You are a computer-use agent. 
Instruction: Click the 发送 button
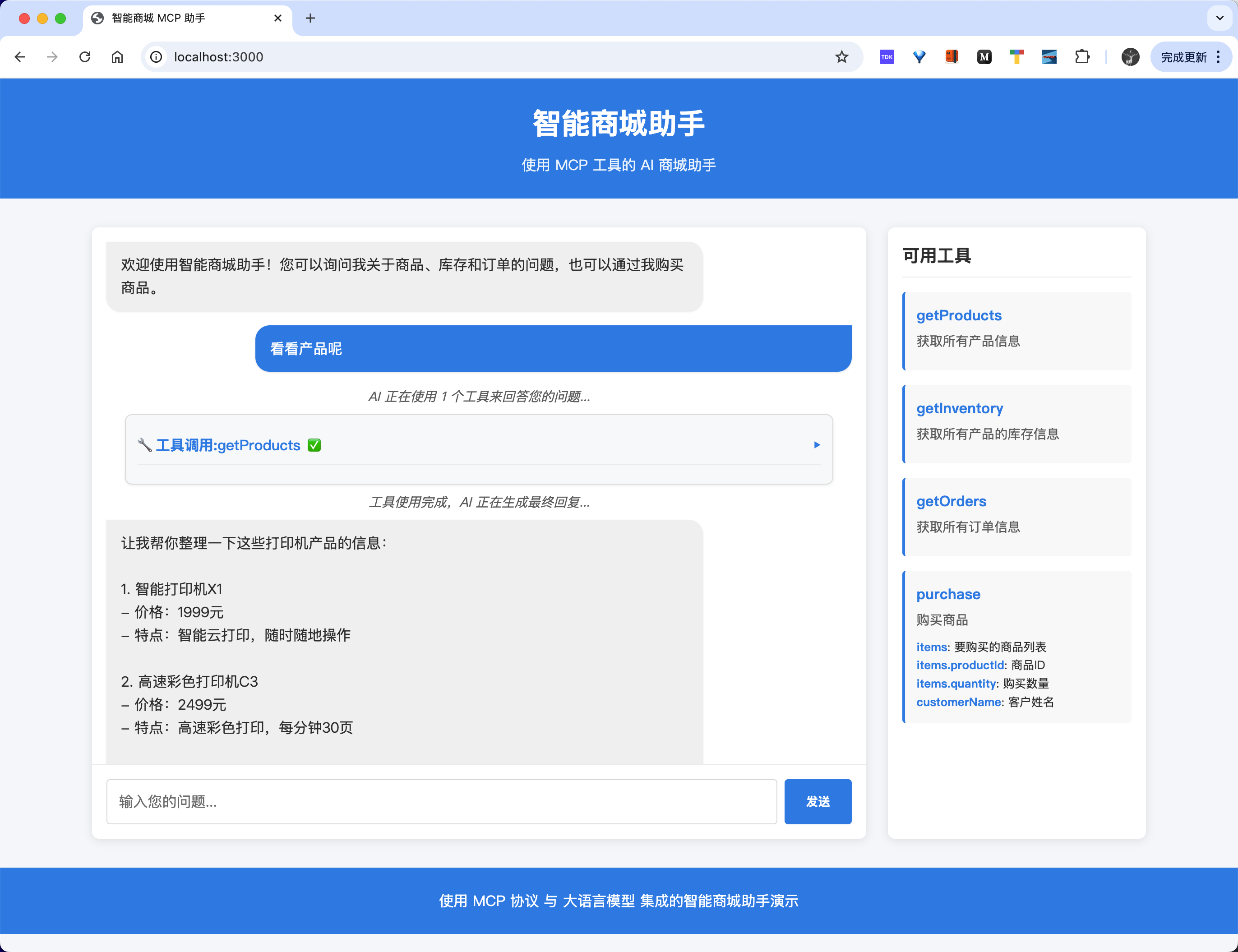click(x=817, y=801)
